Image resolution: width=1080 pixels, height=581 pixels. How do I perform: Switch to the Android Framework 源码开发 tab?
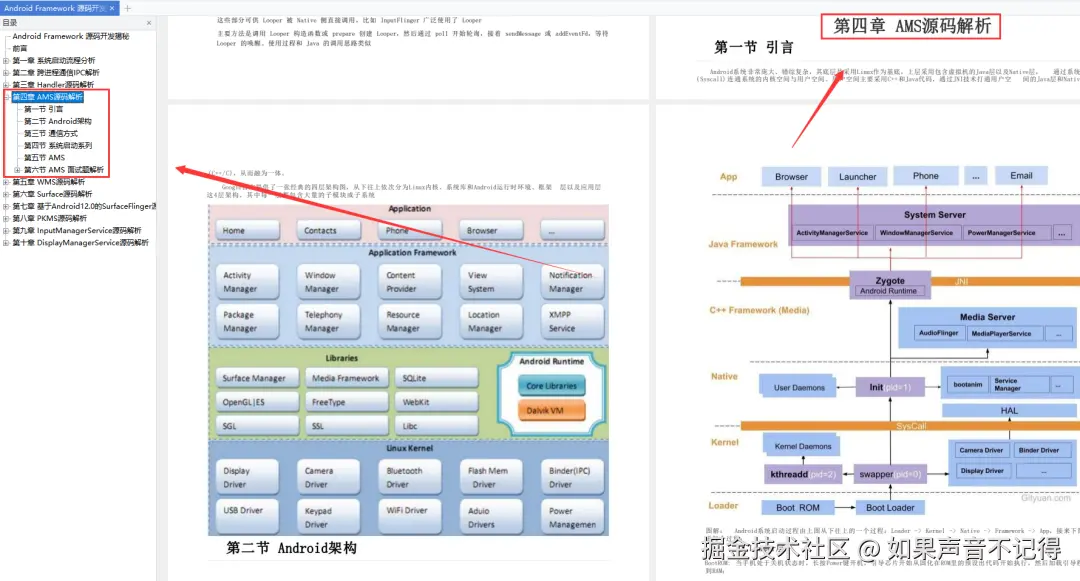[x=55, y=8]
